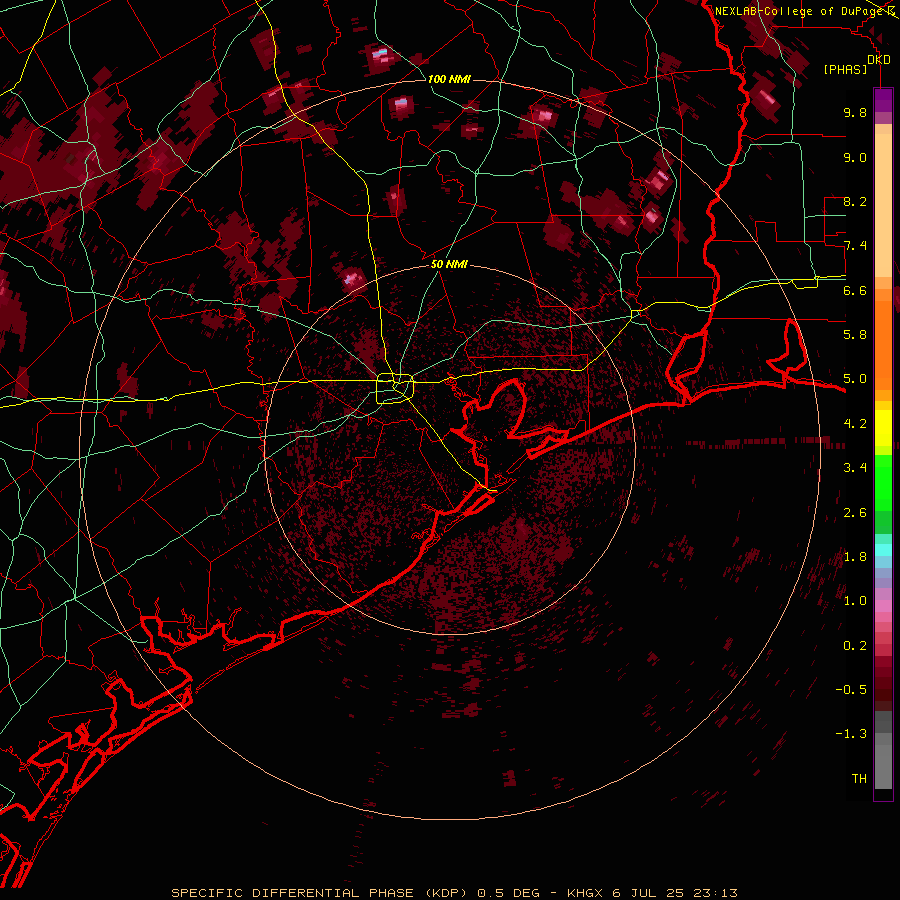
Task: Click the -0.5 value on the color scale
Action: [x=851, y=690]
